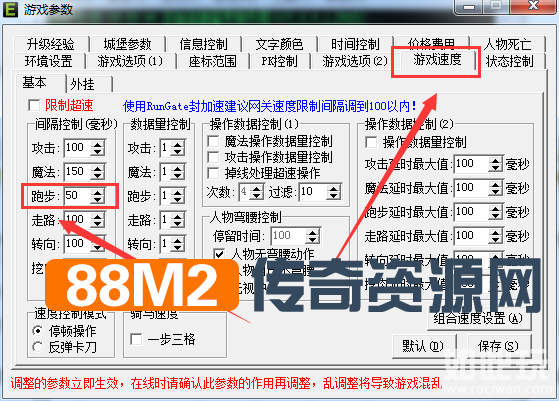Adjust the 攻击 interval spinner arrows

97,148
